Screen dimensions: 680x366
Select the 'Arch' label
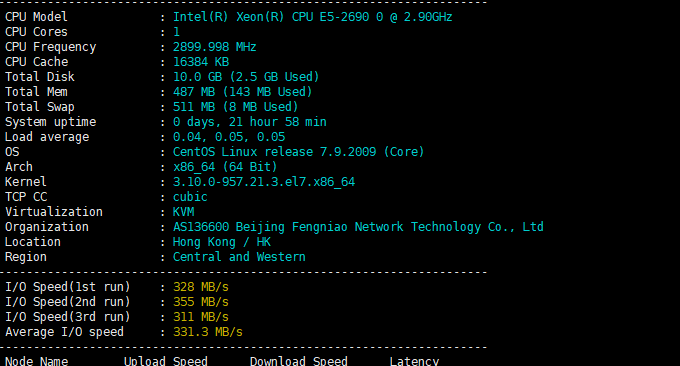tap(19, 167)
